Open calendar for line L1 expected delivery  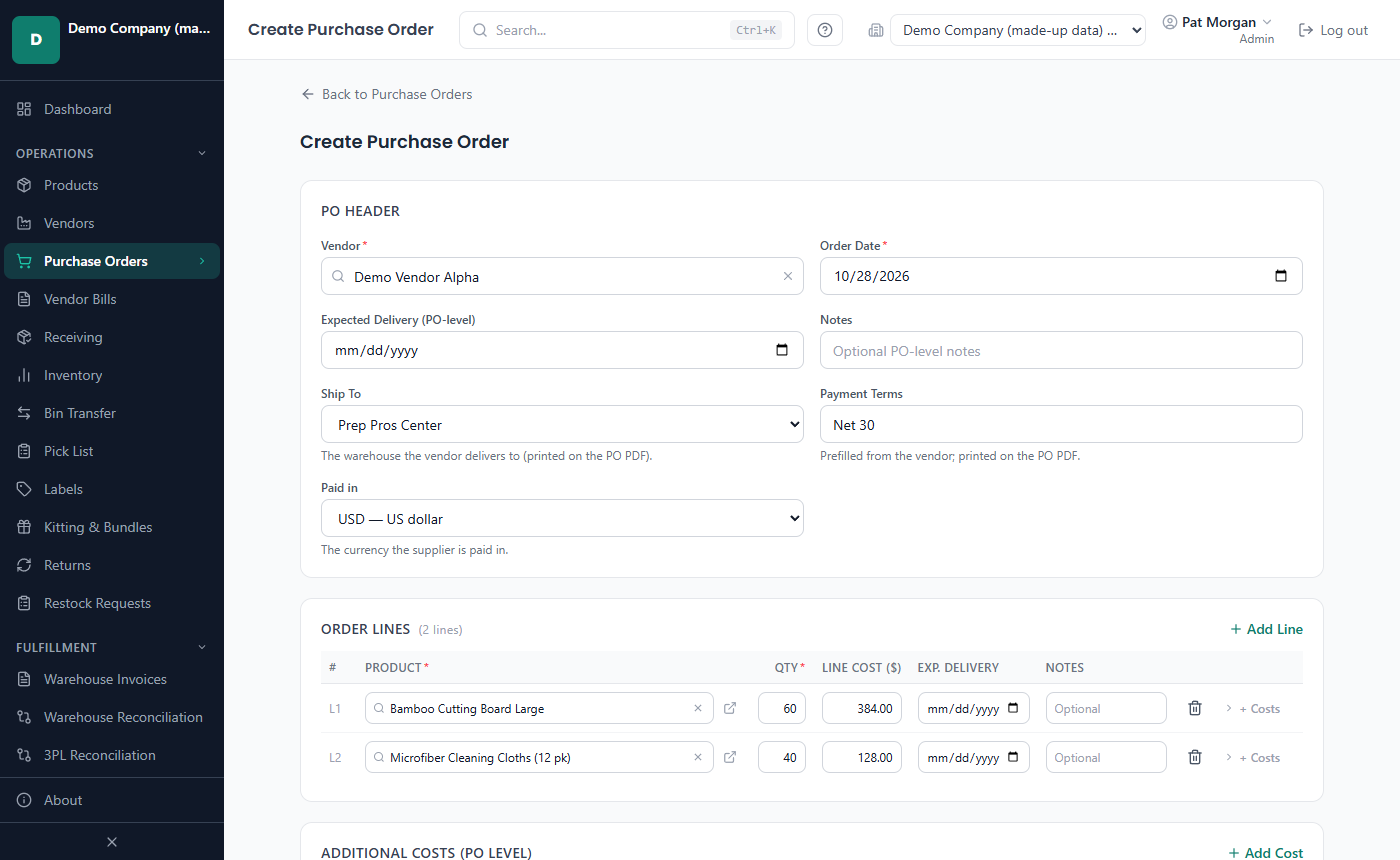coord(1013,708)
